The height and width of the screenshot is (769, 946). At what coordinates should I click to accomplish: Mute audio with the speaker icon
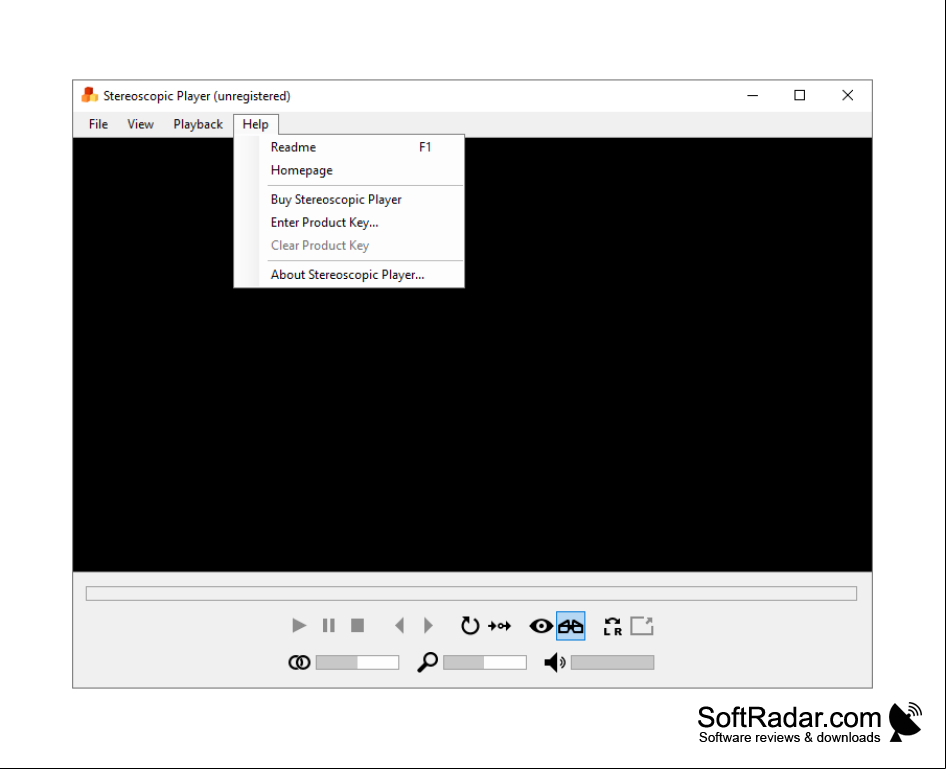(x=555, y=663)
